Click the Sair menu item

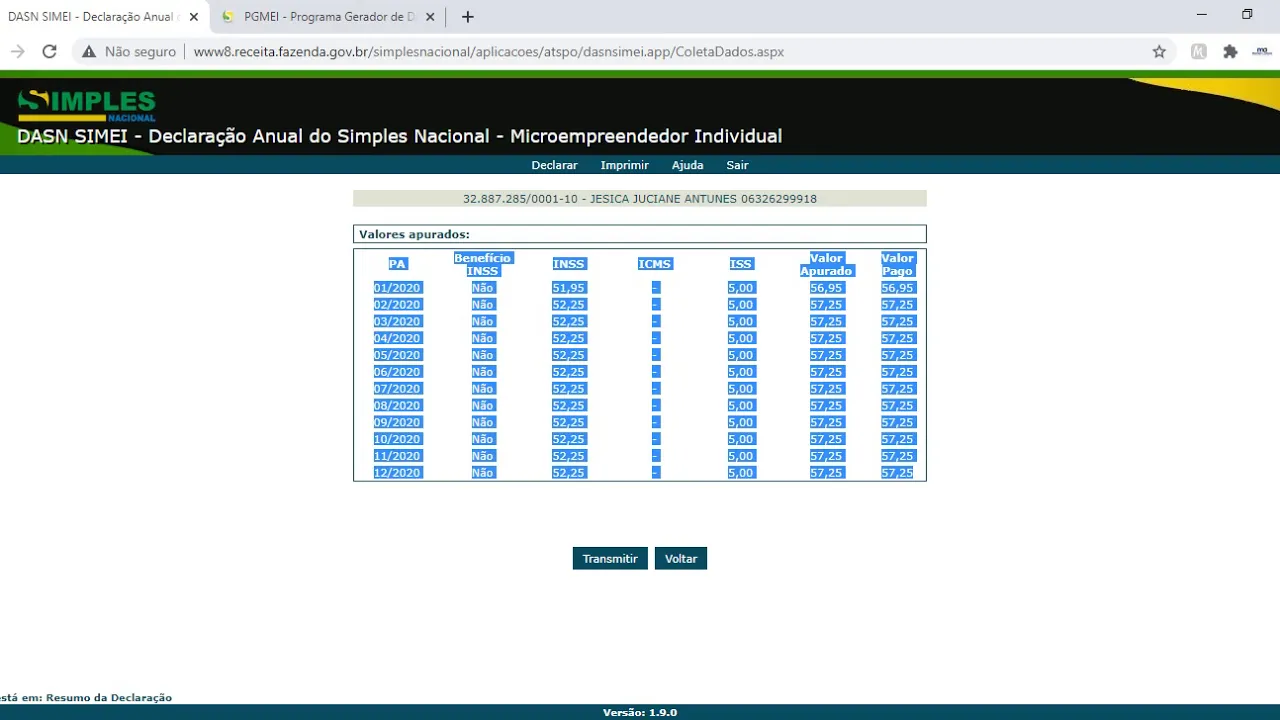click(737, 165)
